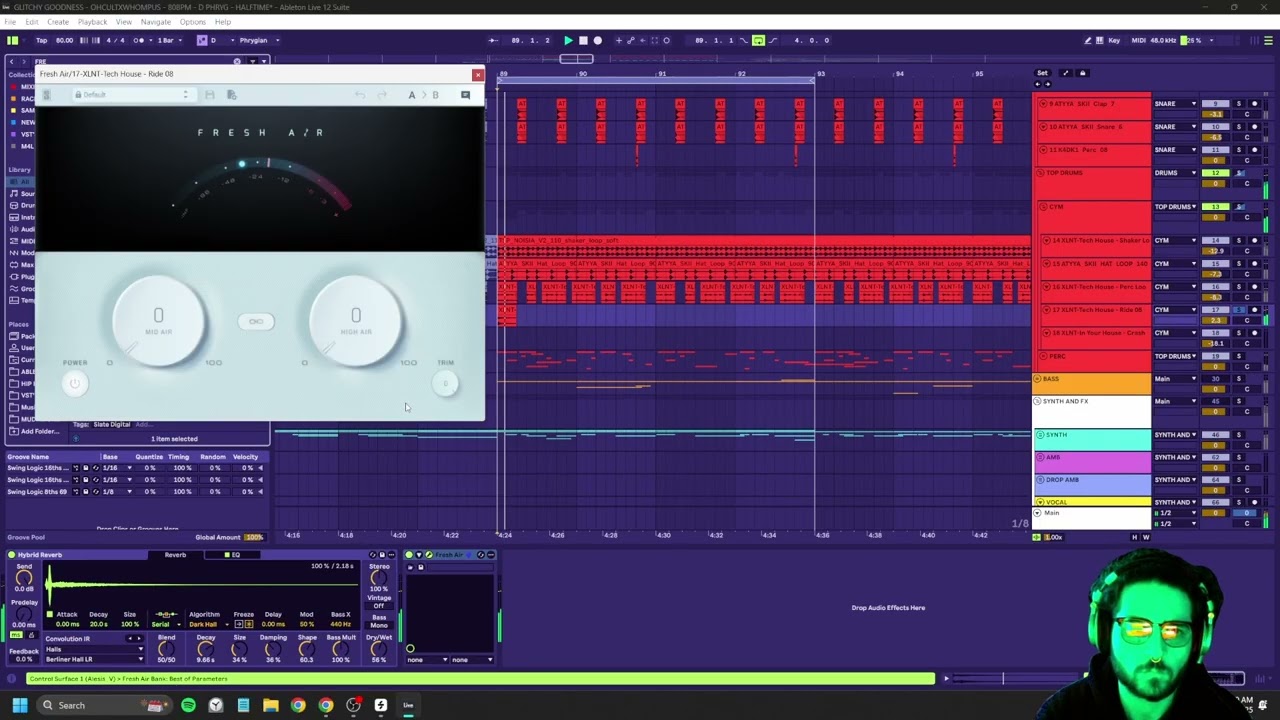Screen dimensions: 1280x720
Task: Unfold the 9 ATYYA SKII Clap 7 track
Action: click(x=1043, y=104)
